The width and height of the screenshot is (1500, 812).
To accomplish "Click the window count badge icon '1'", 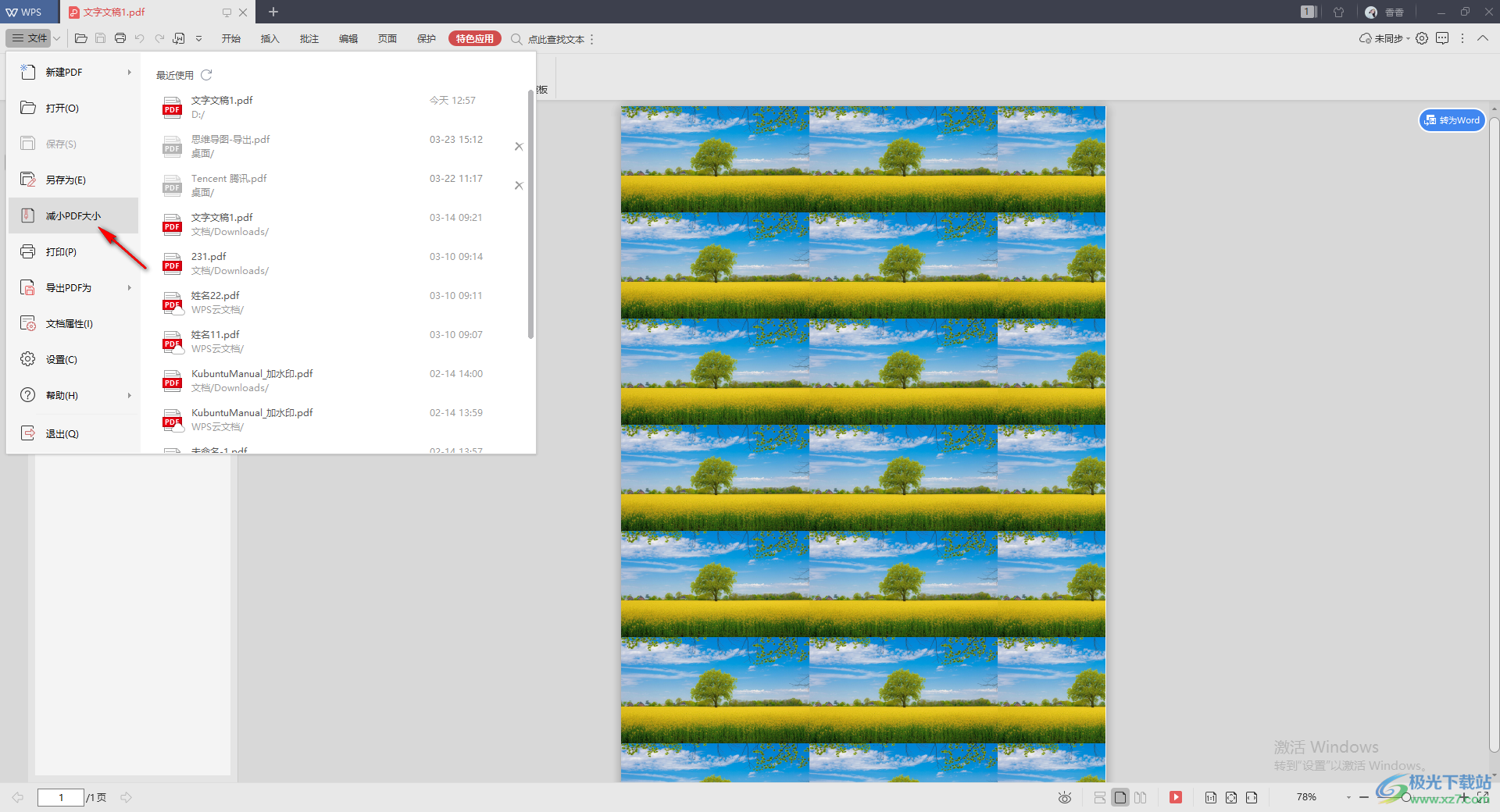I will coord(1308,12).
